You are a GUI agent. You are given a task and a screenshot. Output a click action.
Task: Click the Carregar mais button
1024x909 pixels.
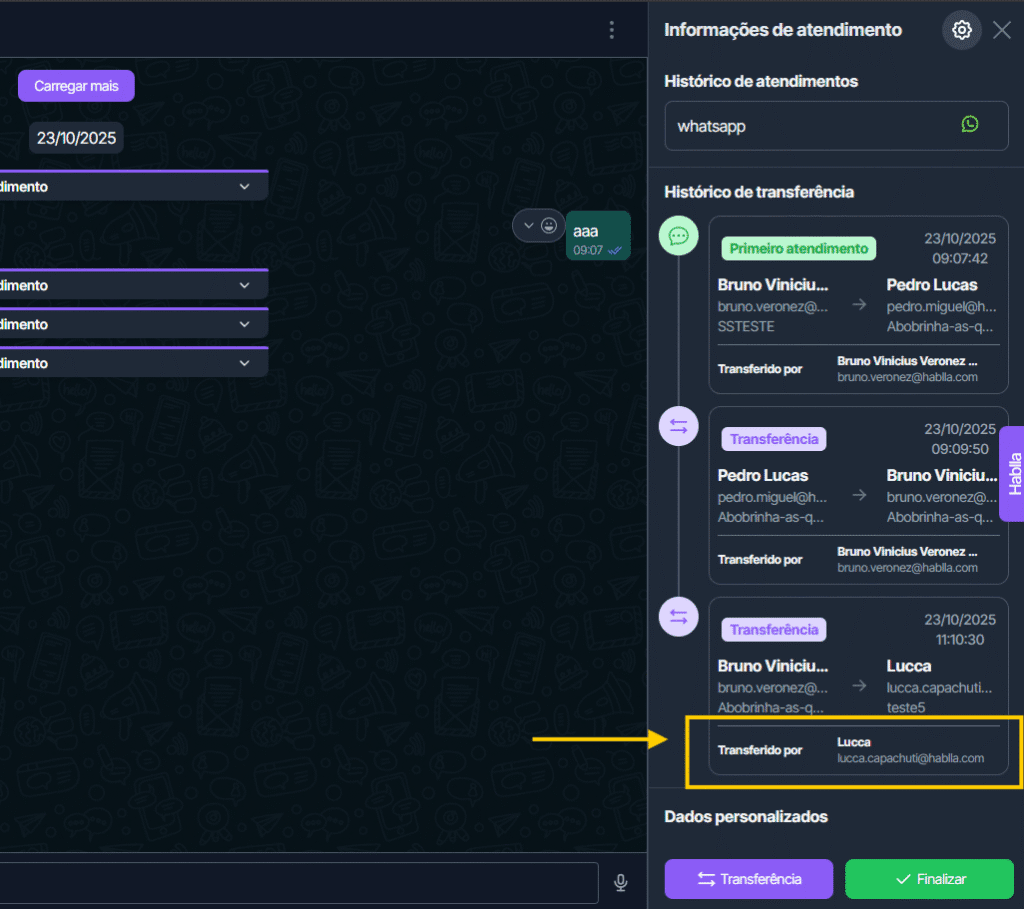pos(76,86)
